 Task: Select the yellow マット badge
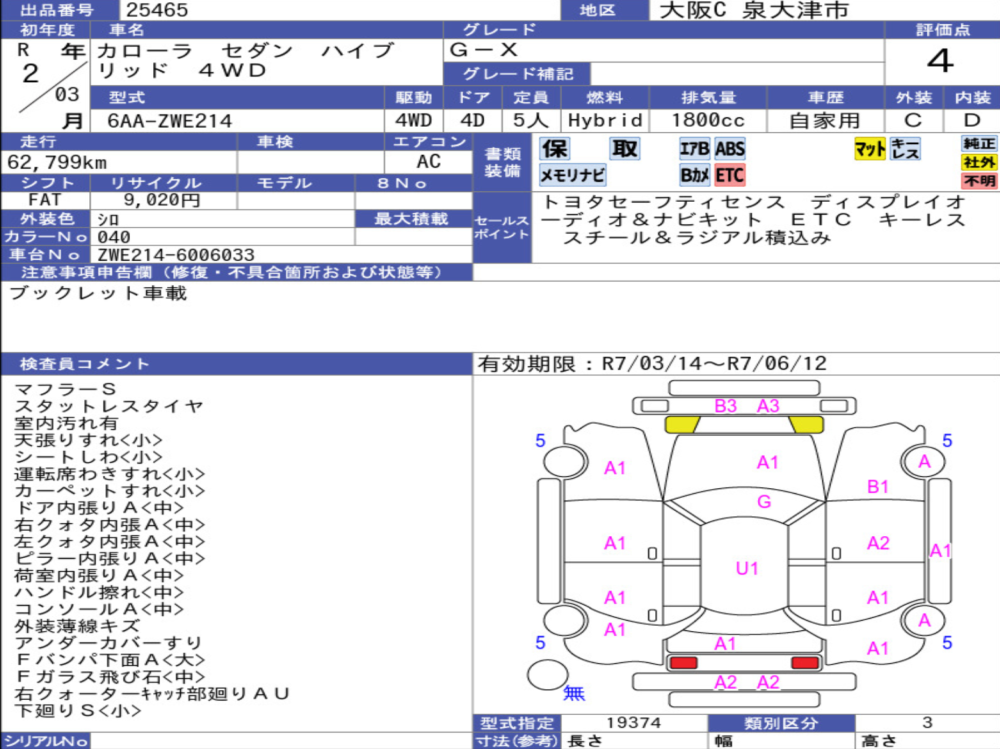(x=869, y=149)
